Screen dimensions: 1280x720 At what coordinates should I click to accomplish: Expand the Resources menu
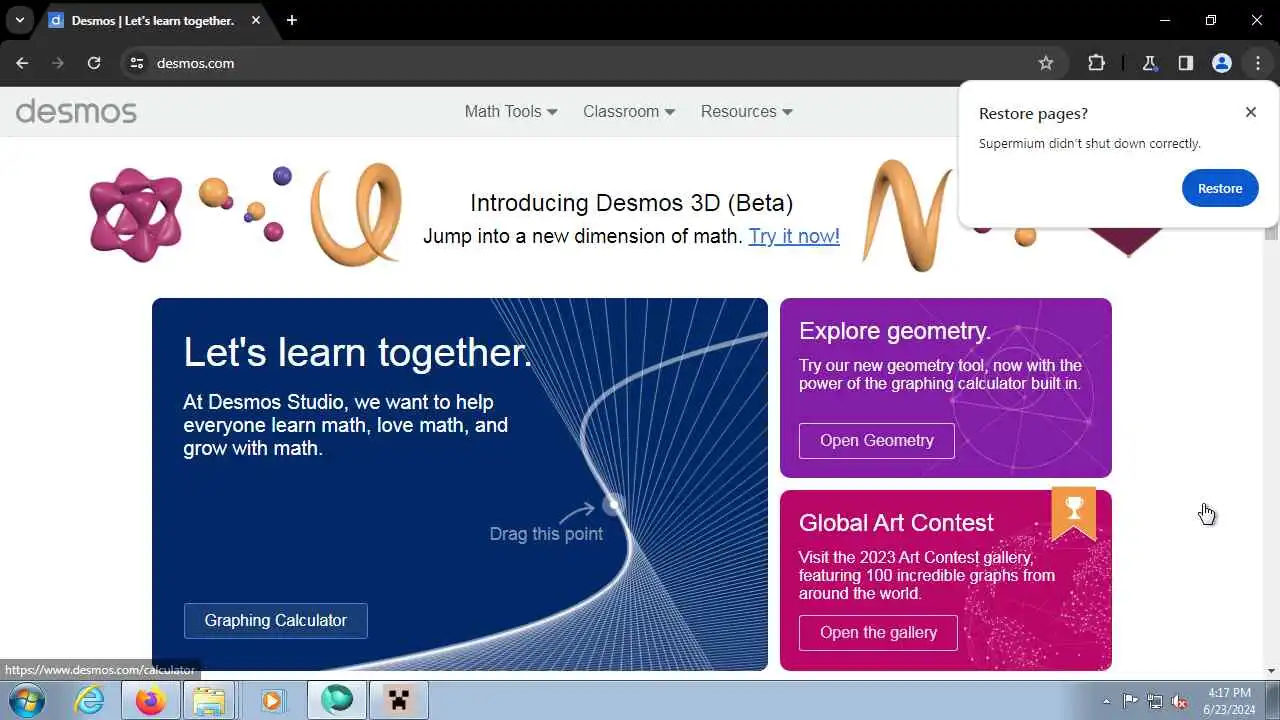pyautogui.click(x=747, y=111)
